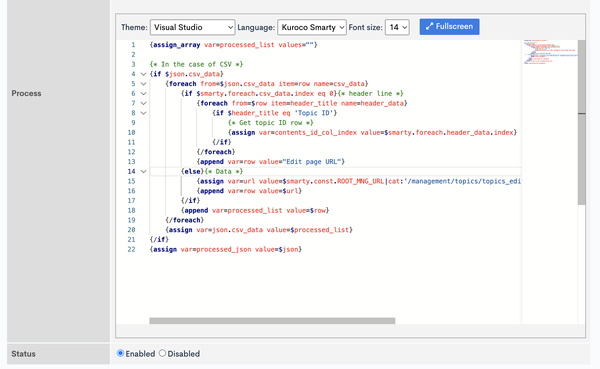Screen dimensions: 600x369
Task: Click line number 1 in the gutter
Action: click(x=133, y=45)
